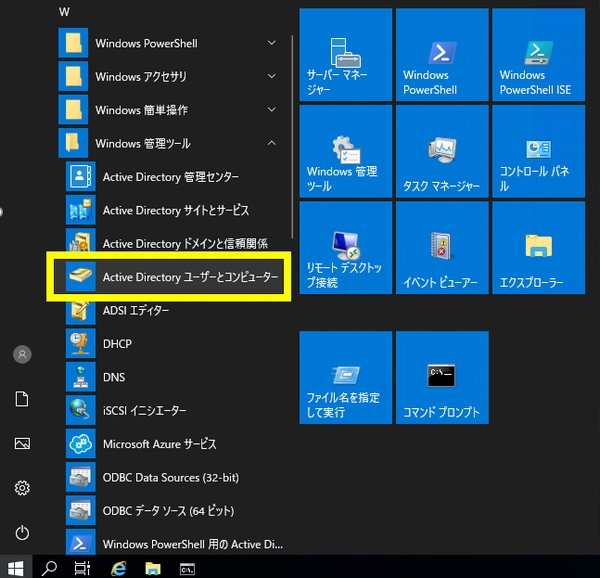Open the タスク マネージャー tile
600x578 pixels.
(442, 151)
